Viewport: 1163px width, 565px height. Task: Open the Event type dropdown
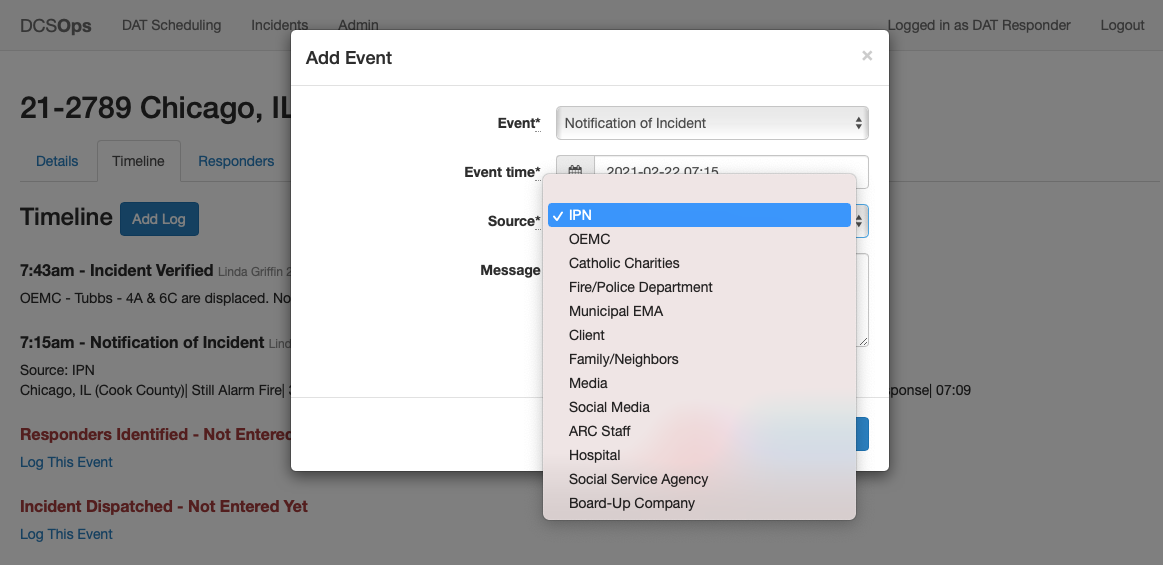[x=712, y=123]
